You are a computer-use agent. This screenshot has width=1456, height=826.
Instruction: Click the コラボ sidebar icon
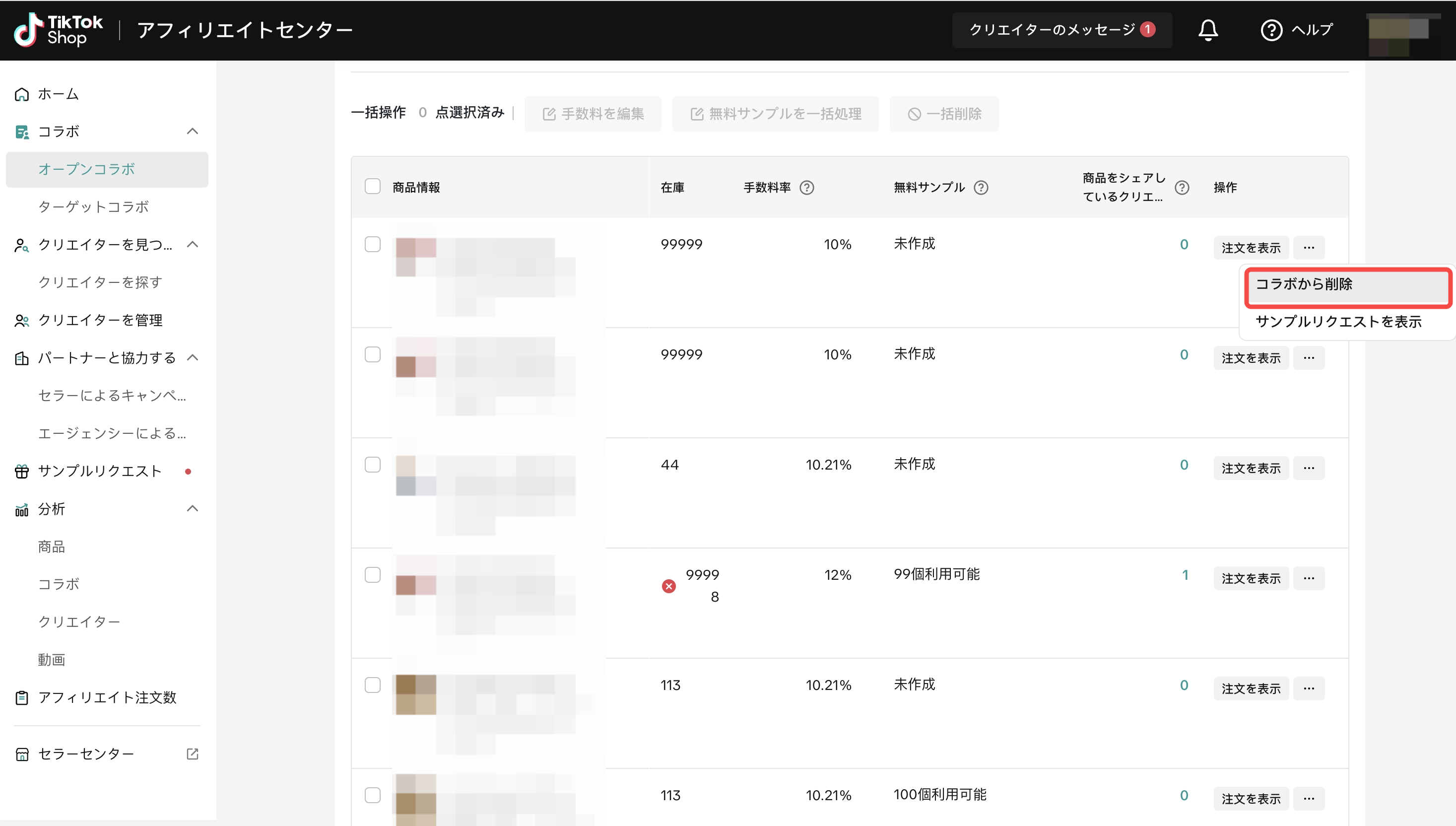pyautogui.click(x=21, y=132)
